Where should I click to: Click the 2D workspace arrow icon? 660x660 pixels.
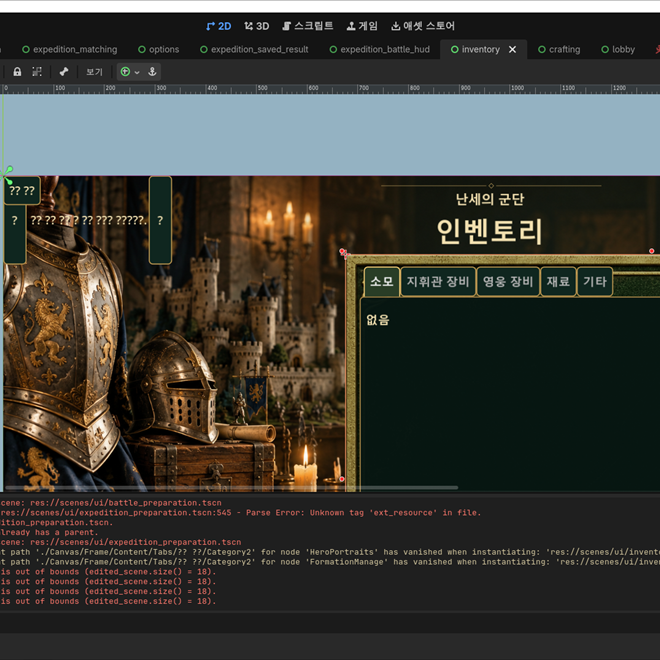(x=210, y=26)
